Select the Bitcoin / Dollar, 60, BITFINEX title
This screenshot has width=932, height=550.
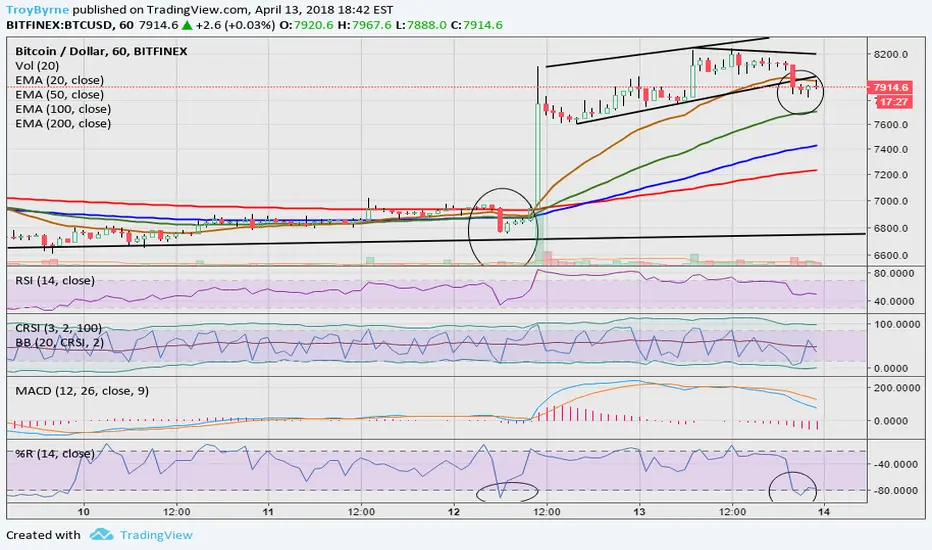coord(101,51)
